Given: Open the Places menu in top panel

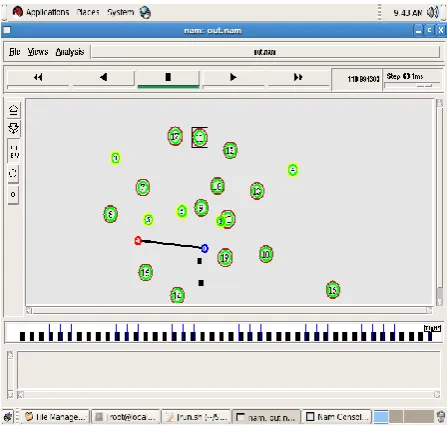Looking at the screenshot, I should coord(88,12).
